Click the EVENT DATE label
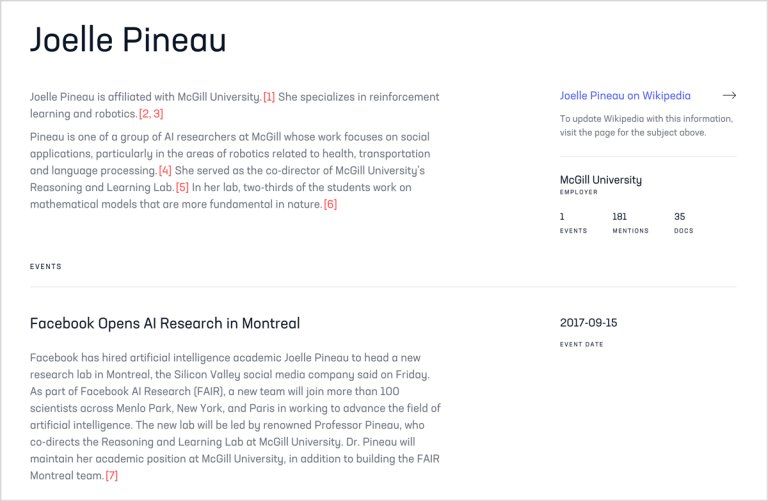This screenshot has width=768, height=501. tap(582, 344)
